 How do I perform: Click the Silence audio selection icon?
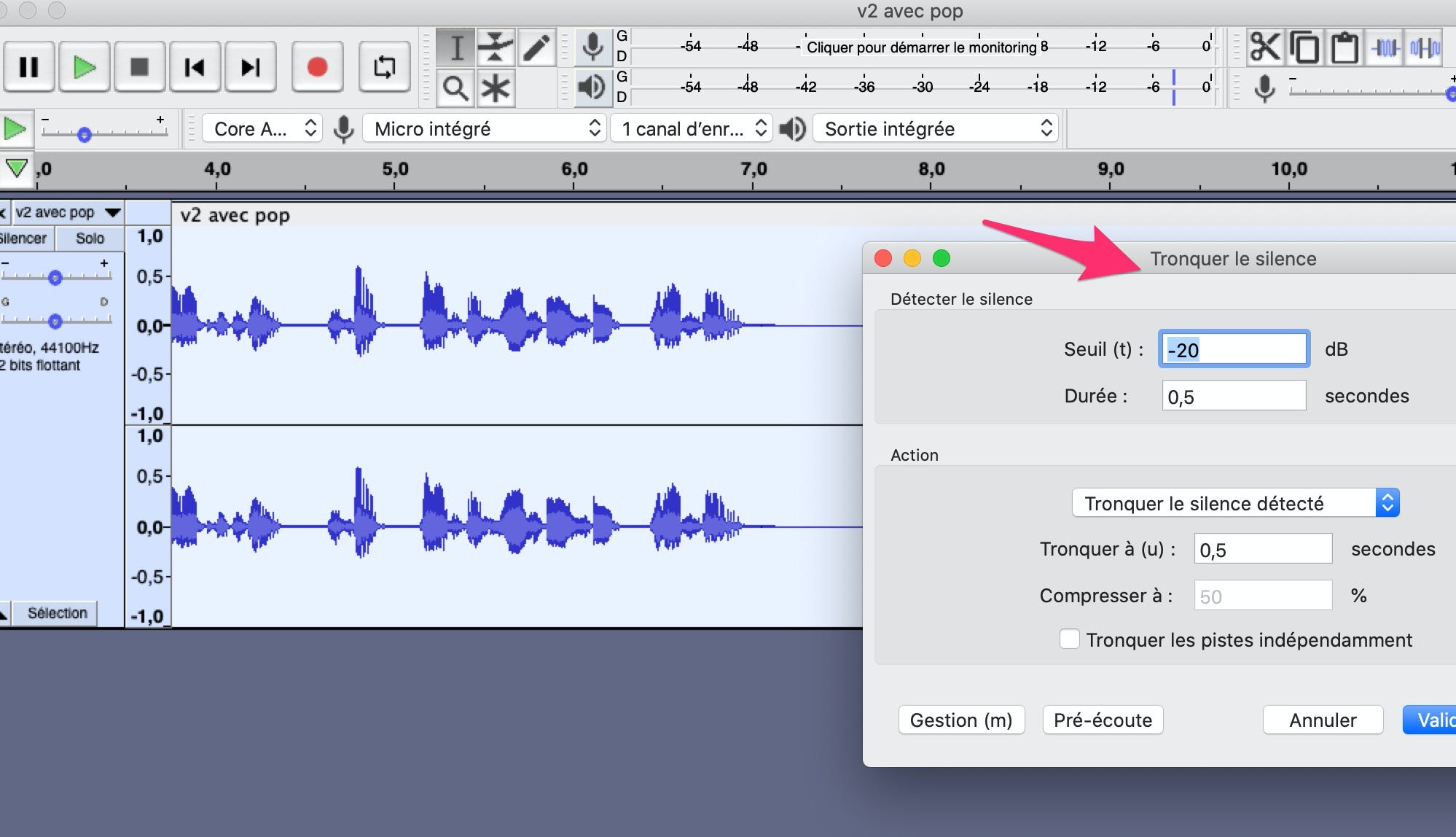1424,47
